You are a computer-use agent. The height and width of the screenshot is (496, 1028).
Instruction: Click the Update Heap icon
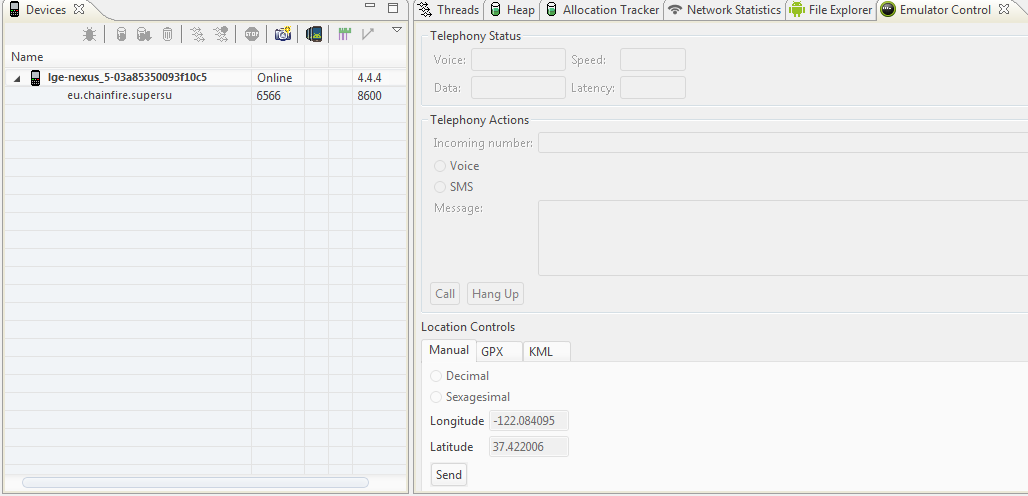(x=121, y=34)
